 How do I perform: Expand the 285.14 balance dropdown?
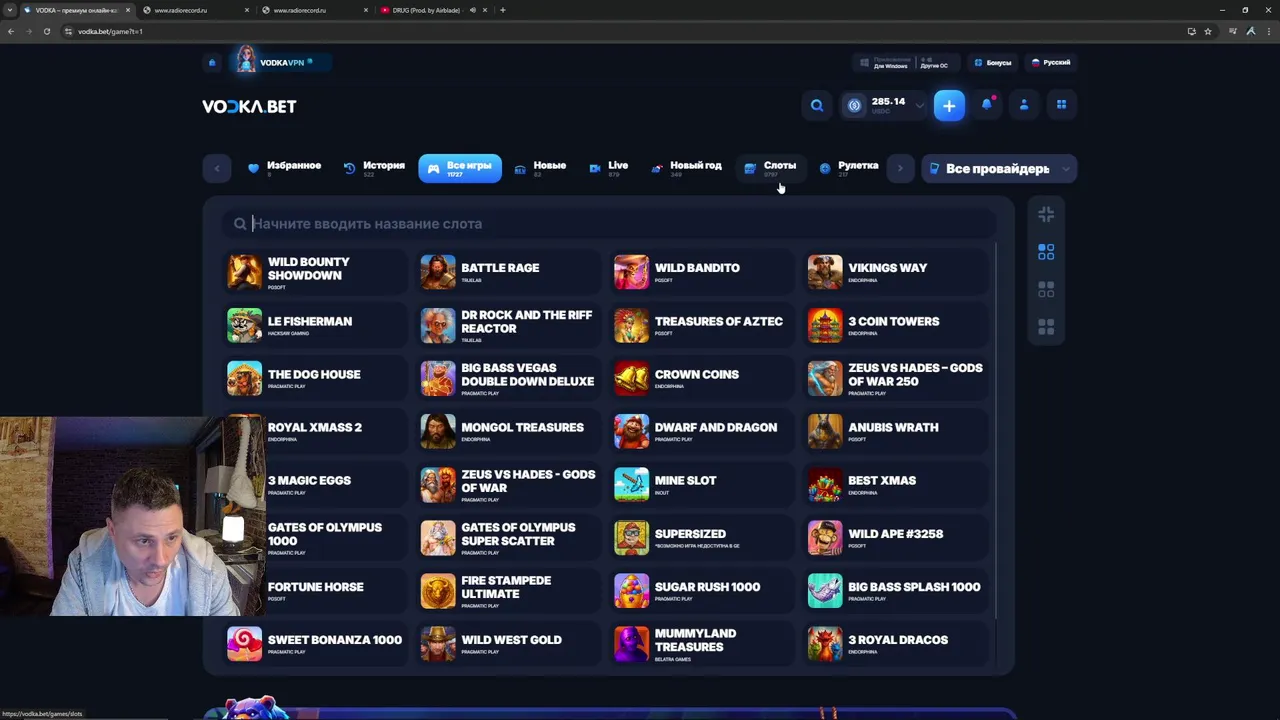pos(920,105)
